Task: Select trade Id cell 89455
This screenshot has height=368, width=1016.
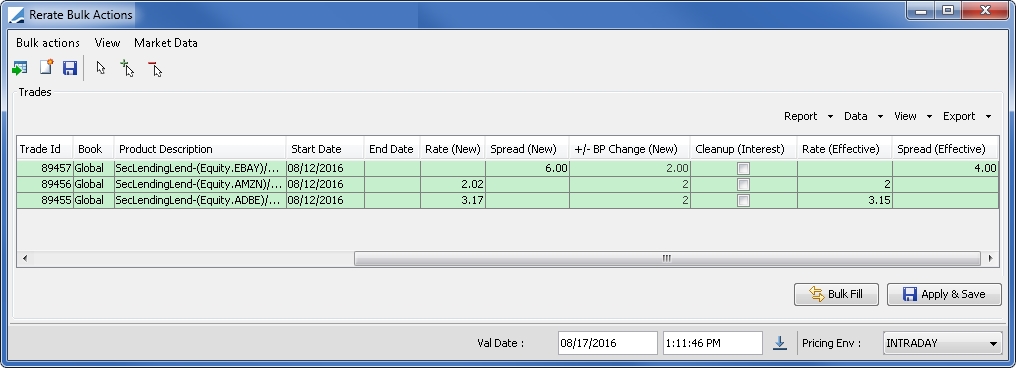Action: click(x=45, y=200)
